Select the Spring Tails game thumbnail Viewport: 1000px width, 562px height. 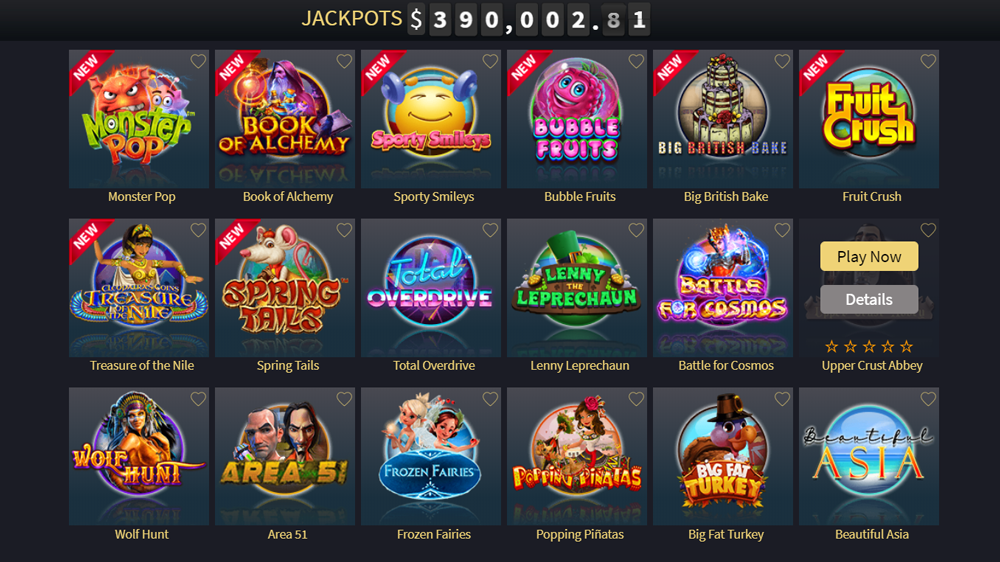[285, 288]
